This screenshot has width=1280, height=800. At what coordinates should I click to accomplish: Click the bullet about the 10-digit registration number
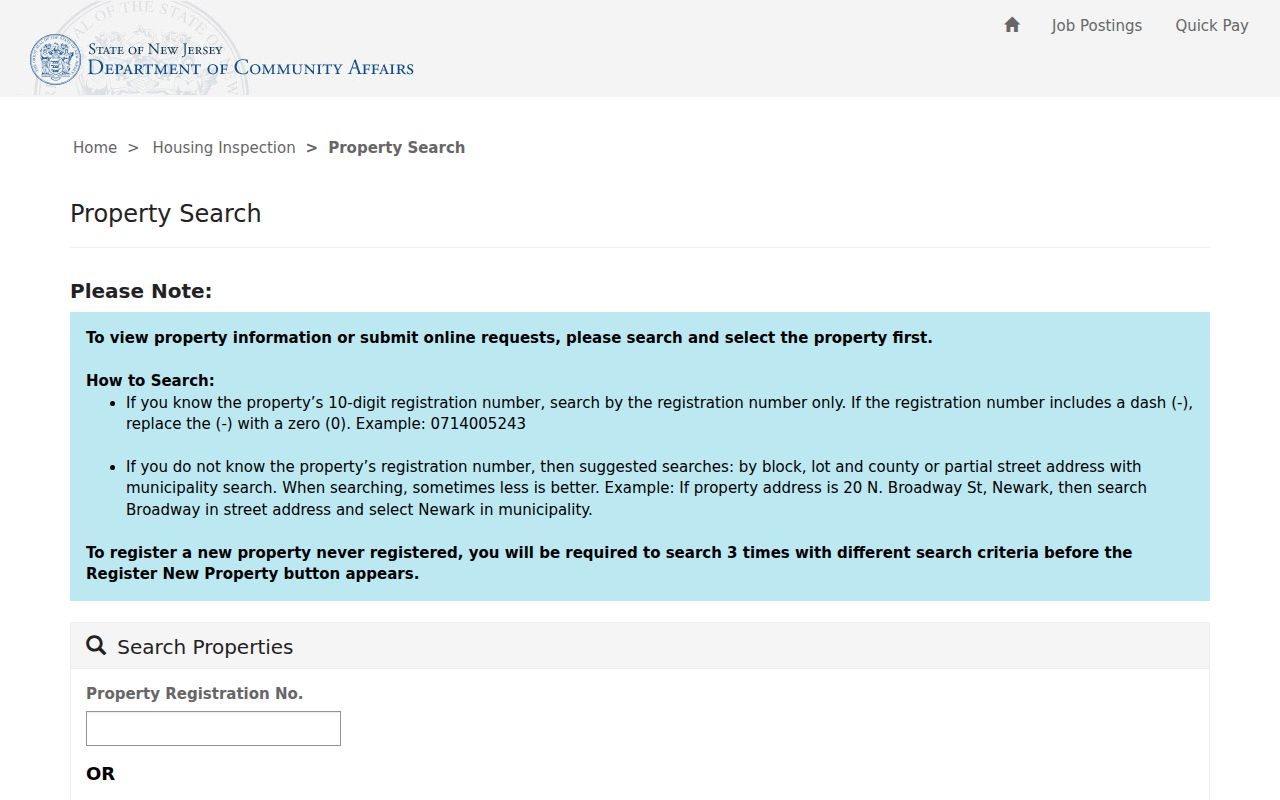pos(659,413)
